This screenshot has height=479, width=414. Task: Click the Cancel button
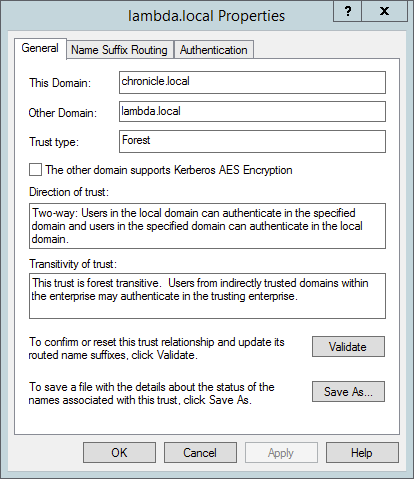(200, 453)
